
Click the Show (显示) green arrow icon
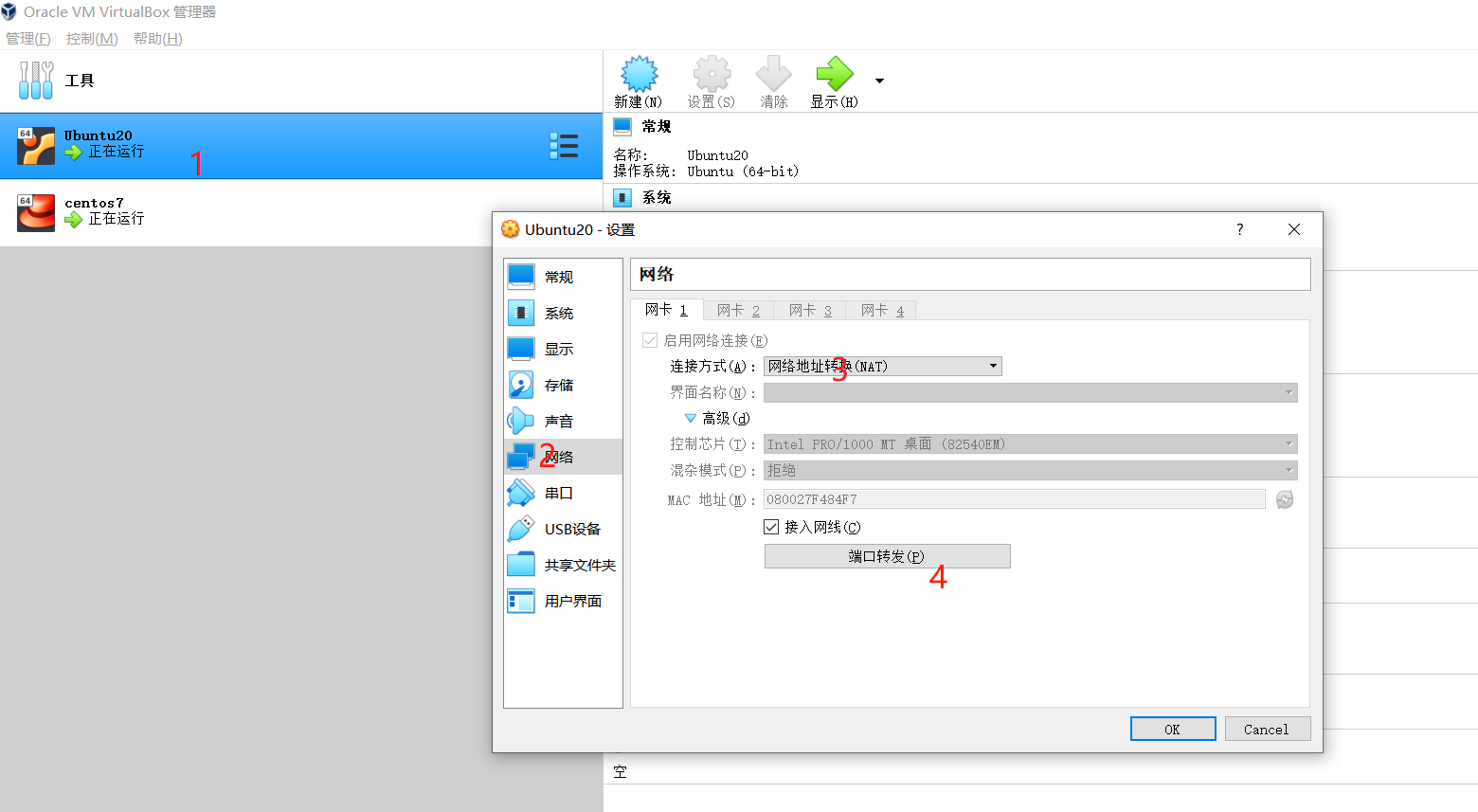[x=834, y=74]
